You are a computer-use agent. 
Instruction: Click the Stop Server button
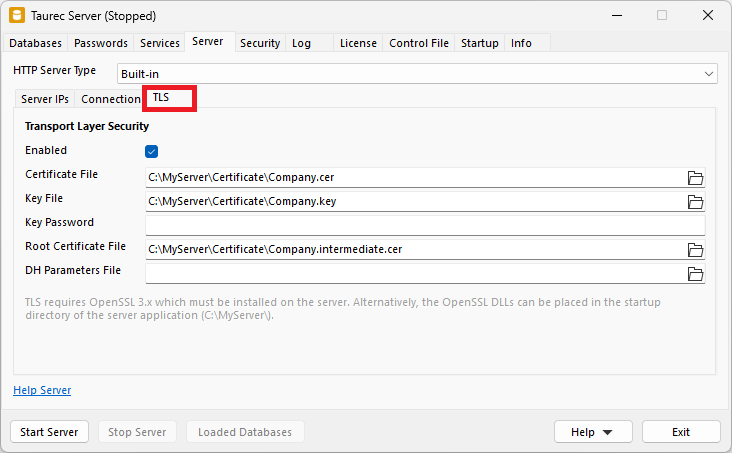tap(137, 432)
